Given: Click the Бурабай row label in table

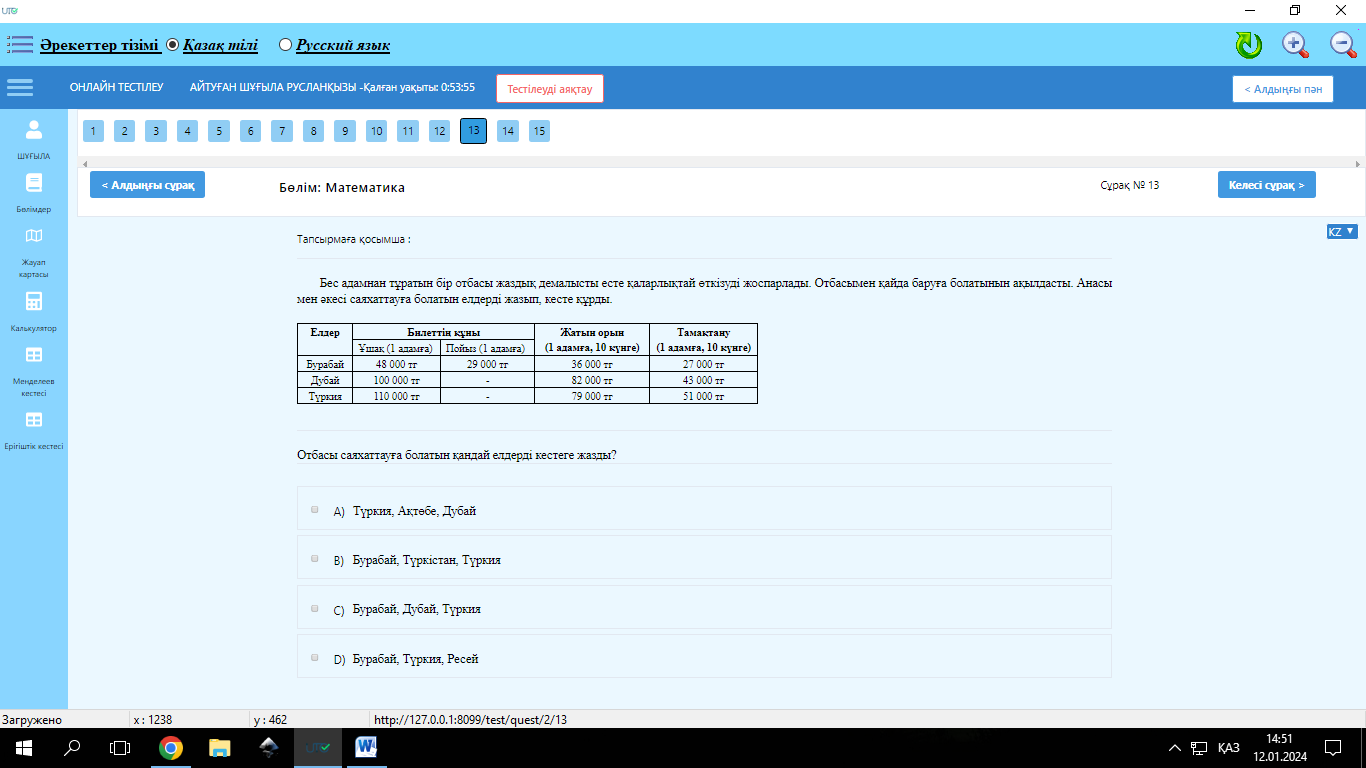Looking at the screenshot, I should pos(325,365).
